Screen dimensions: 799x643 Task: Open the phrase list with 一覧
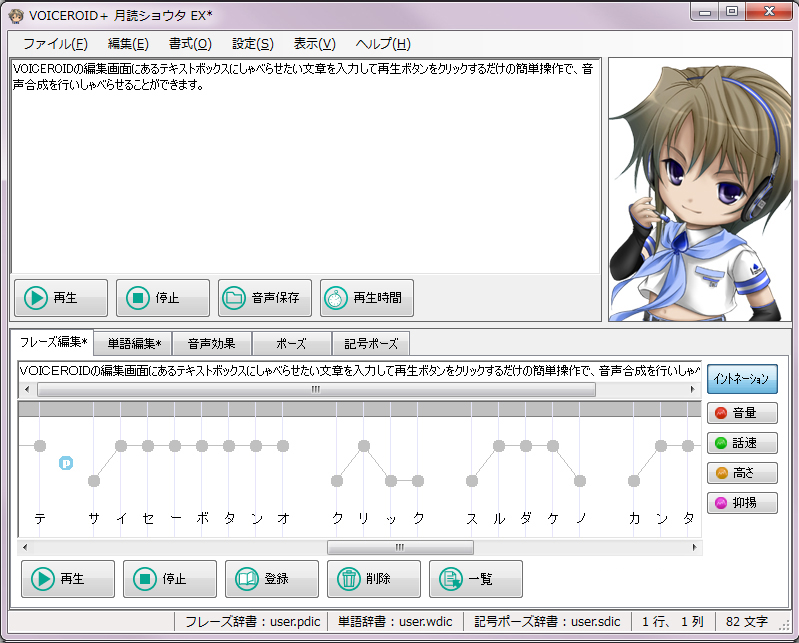point(475,579)
